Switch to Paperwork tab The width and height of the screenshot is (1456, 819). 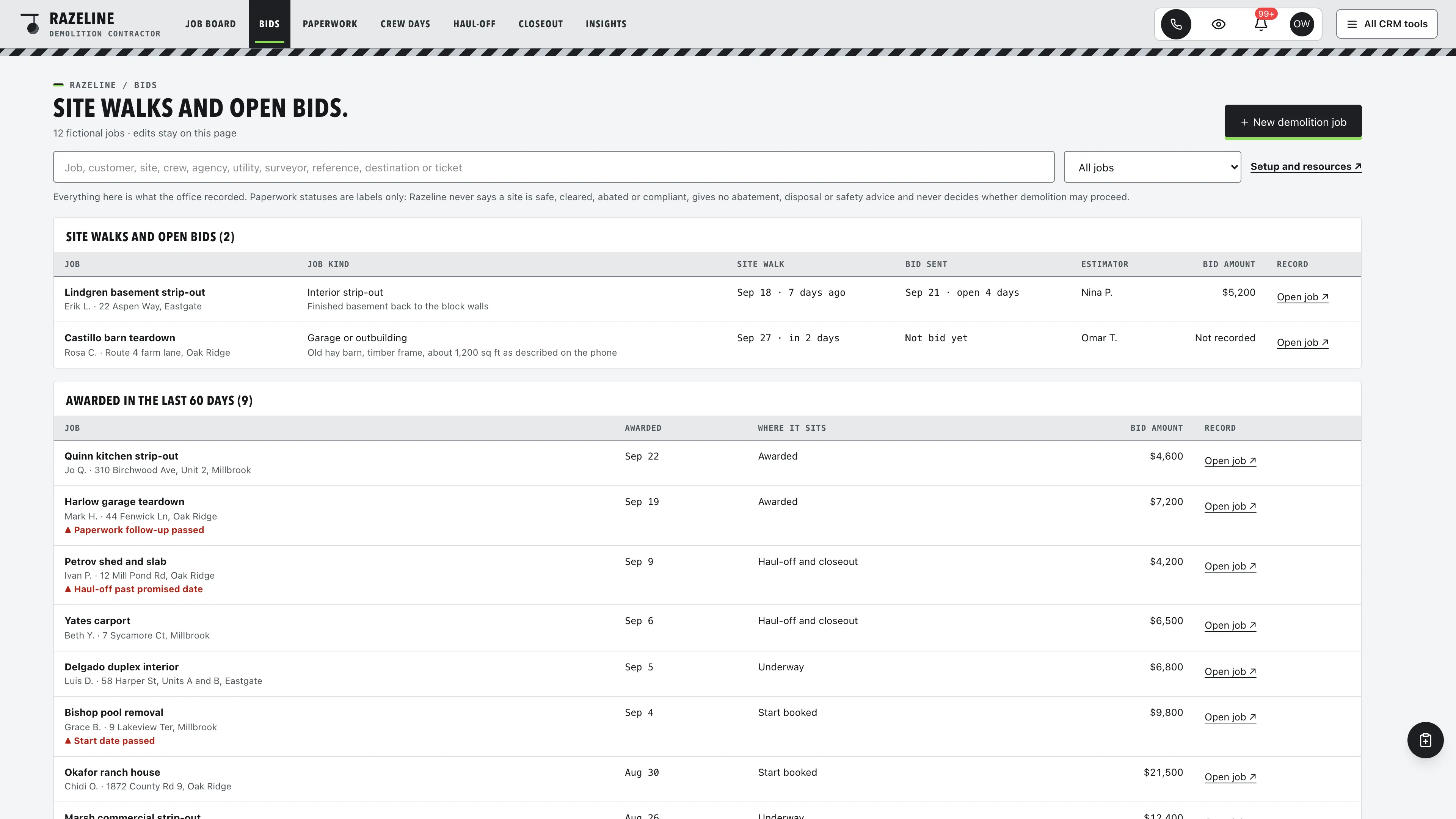[x=329, y=24]
